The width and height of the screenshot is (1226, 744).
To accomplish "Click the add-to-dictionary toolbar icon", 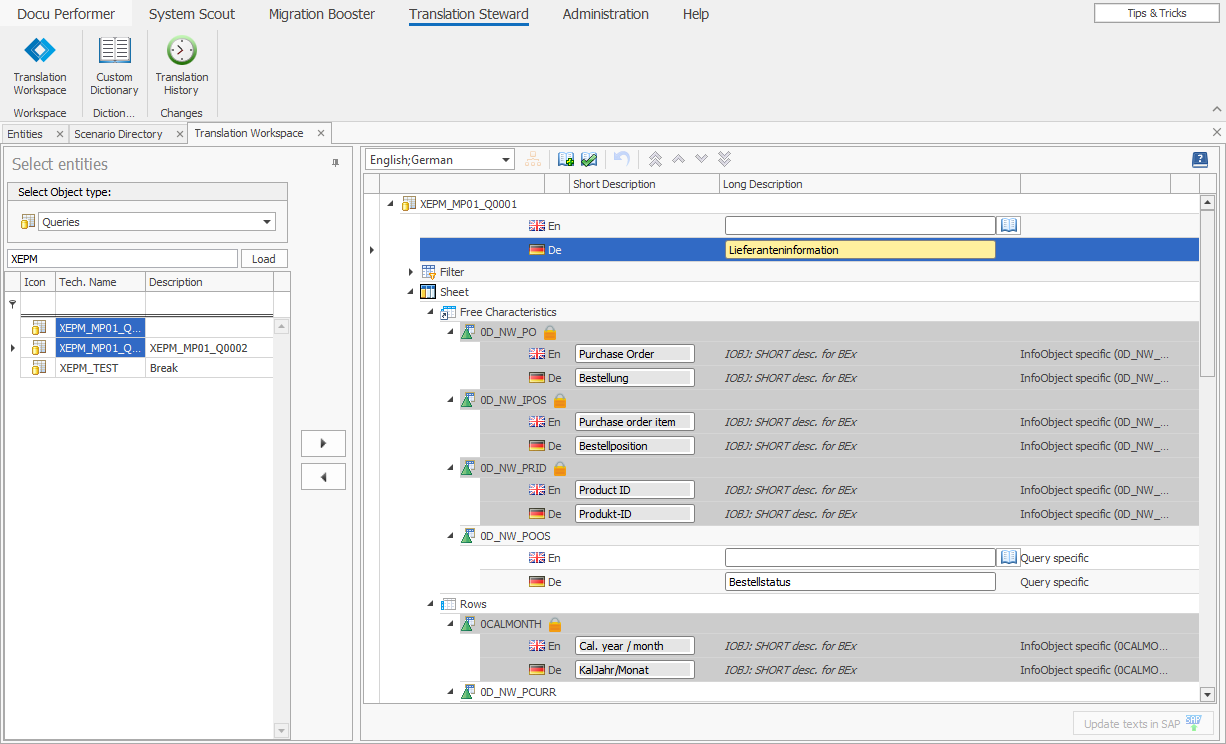I will (566, 158).
